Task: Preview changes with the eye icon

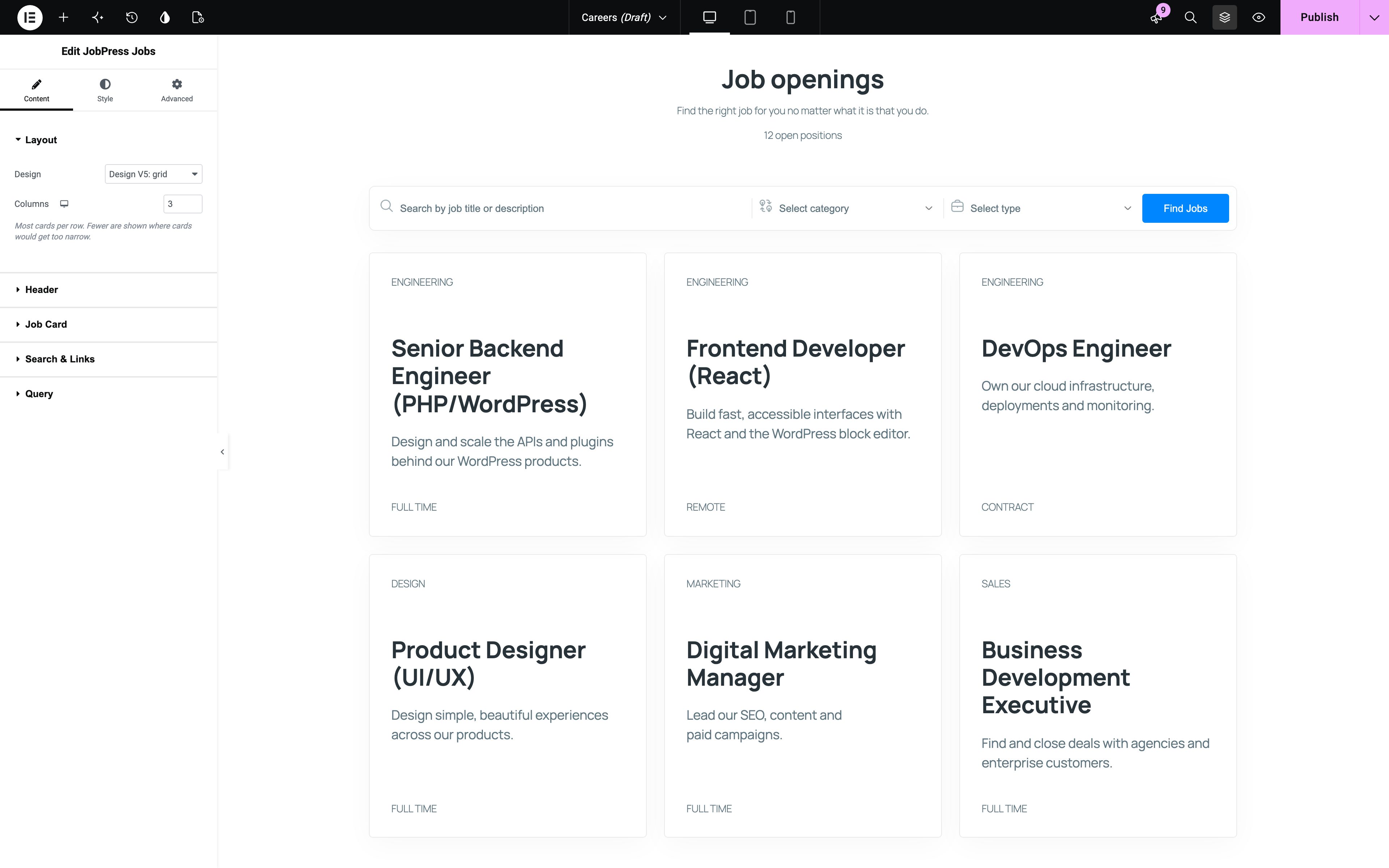Action: (x=1258, y=17)
